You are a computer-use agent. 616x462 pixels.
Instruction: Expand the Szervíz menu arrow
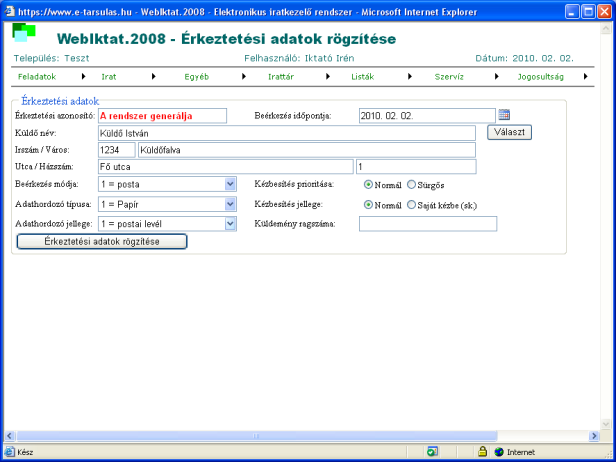point(497,77)
